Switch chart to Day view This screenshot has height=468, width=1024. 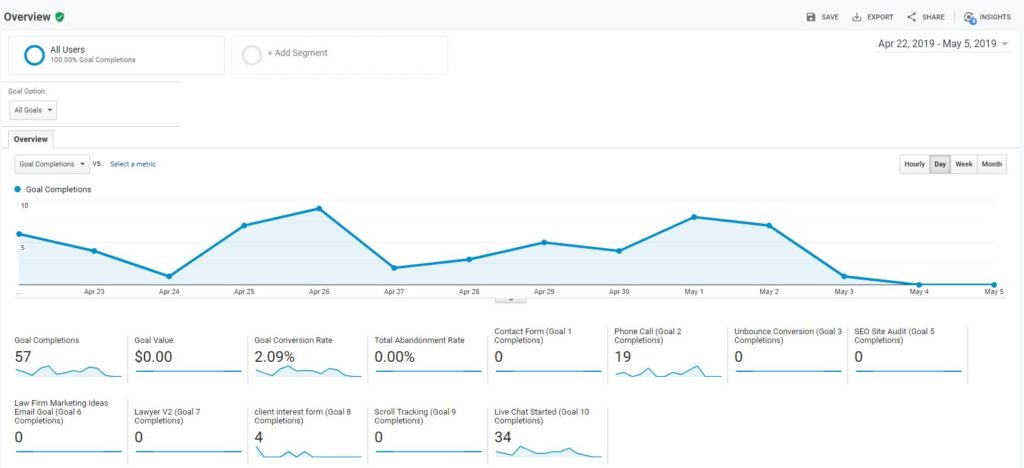[940, 164]
